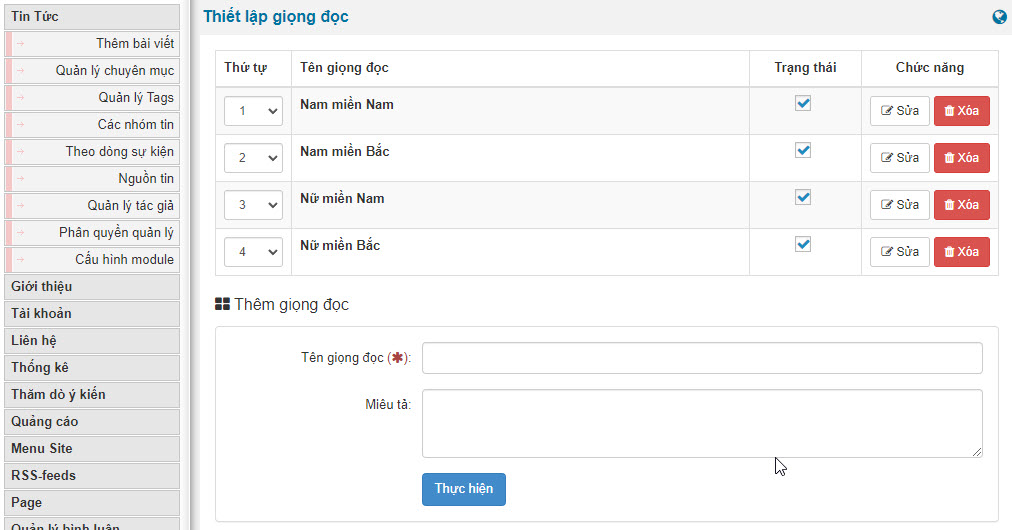Disable status checkbox for Nữ miền Bắc
This screenshot has width=1012, height=530.
(803, 245)
